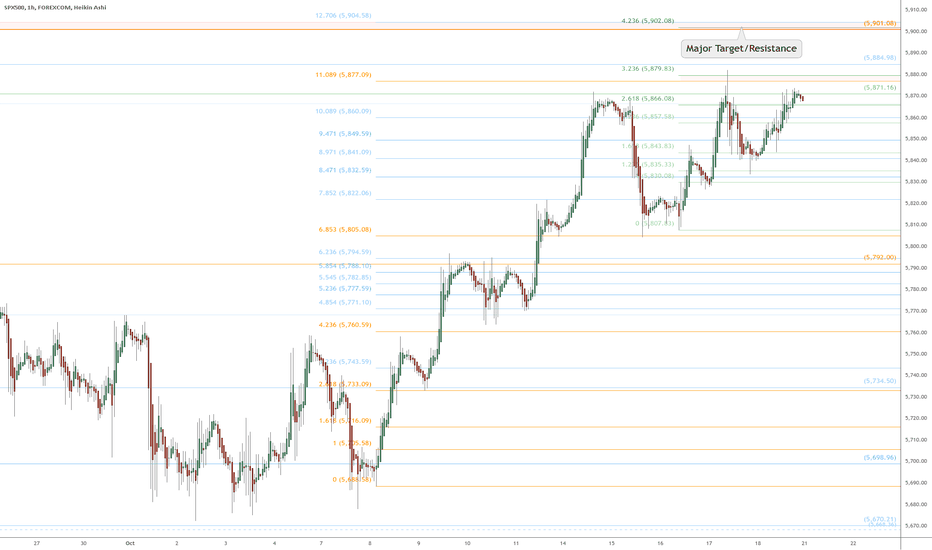The image size is (932, 550).
Task: Click date 30 on the time axis
Action: [83, 543]
